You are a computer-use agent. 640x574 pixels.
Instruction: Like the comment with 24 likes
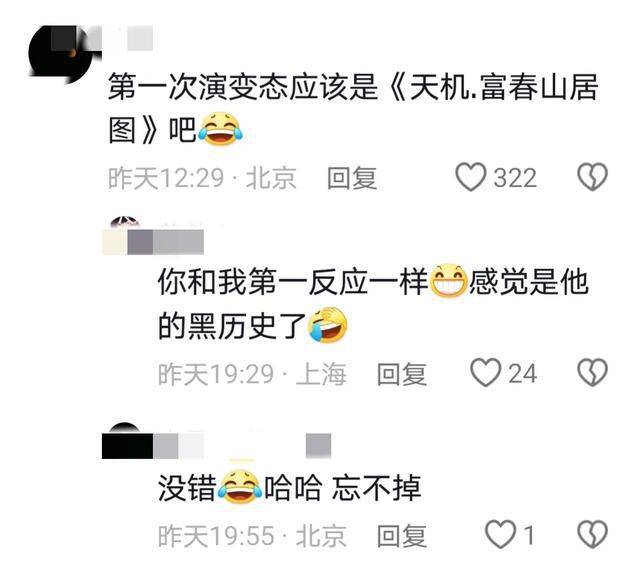point(485,373)
